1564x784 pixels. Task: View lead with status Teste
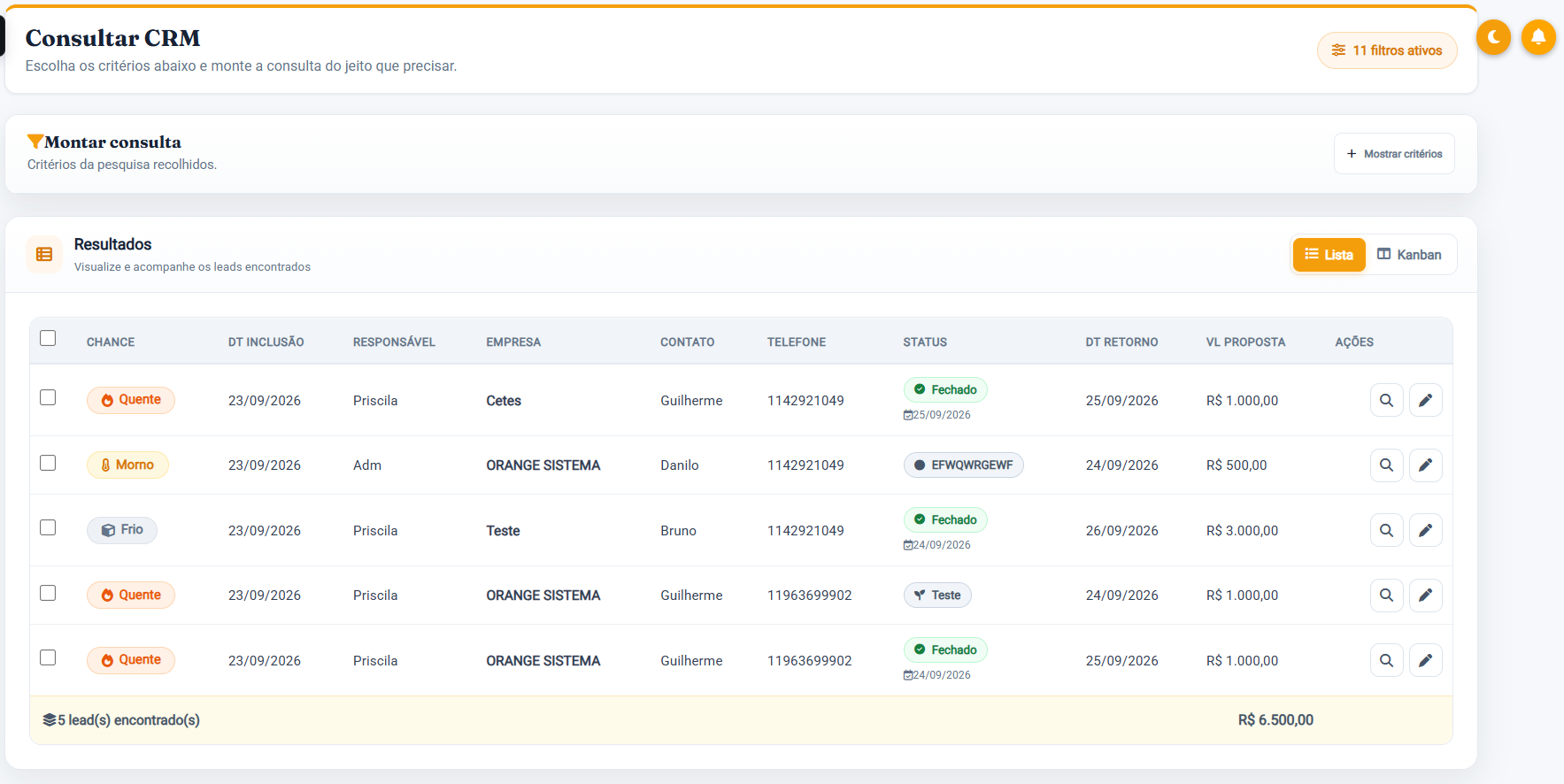[x=1386, y=595]
